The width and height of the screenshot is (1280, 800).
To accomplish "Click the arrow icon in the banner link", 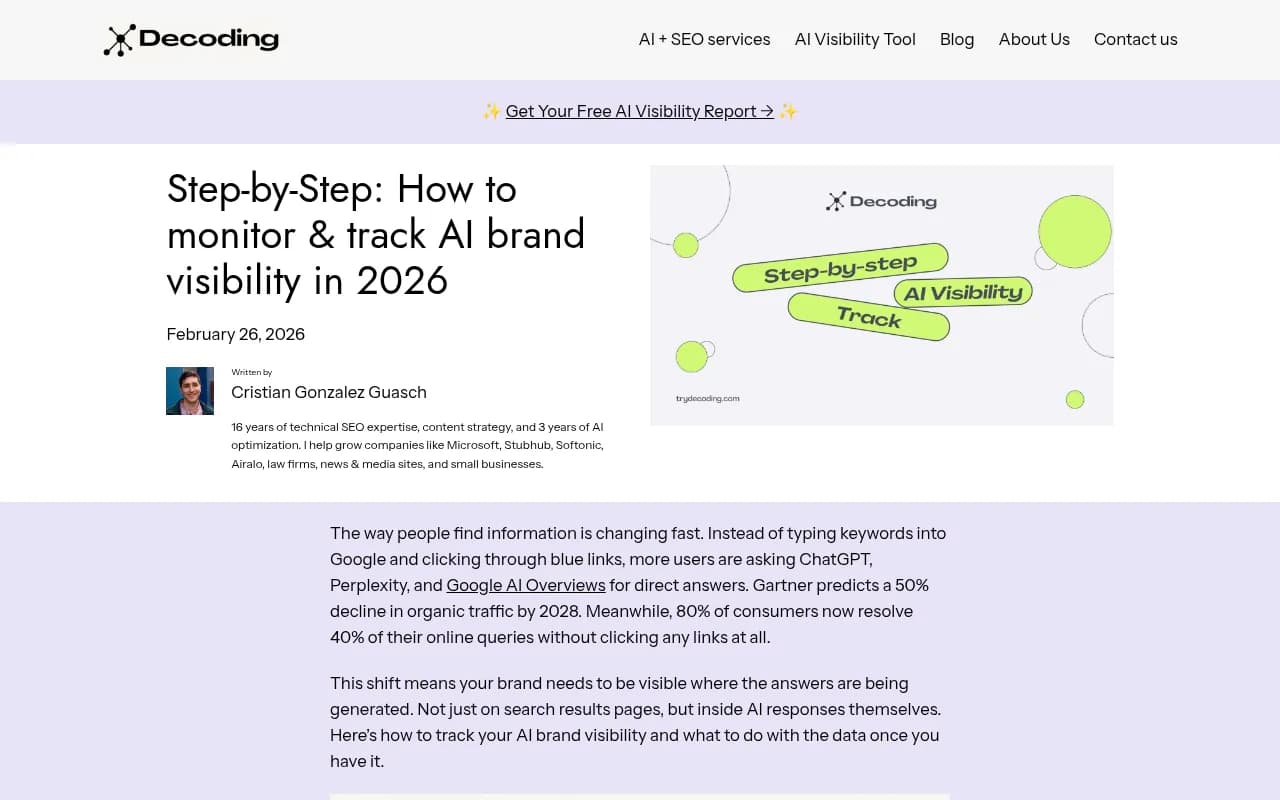I will pos(769,111).
